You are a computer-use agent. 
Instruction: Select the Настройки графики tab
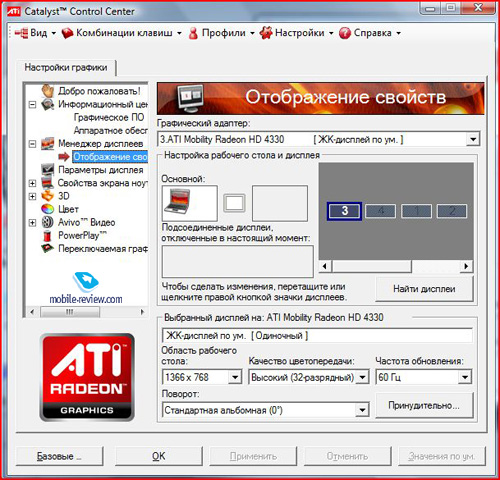click(66, 67)
